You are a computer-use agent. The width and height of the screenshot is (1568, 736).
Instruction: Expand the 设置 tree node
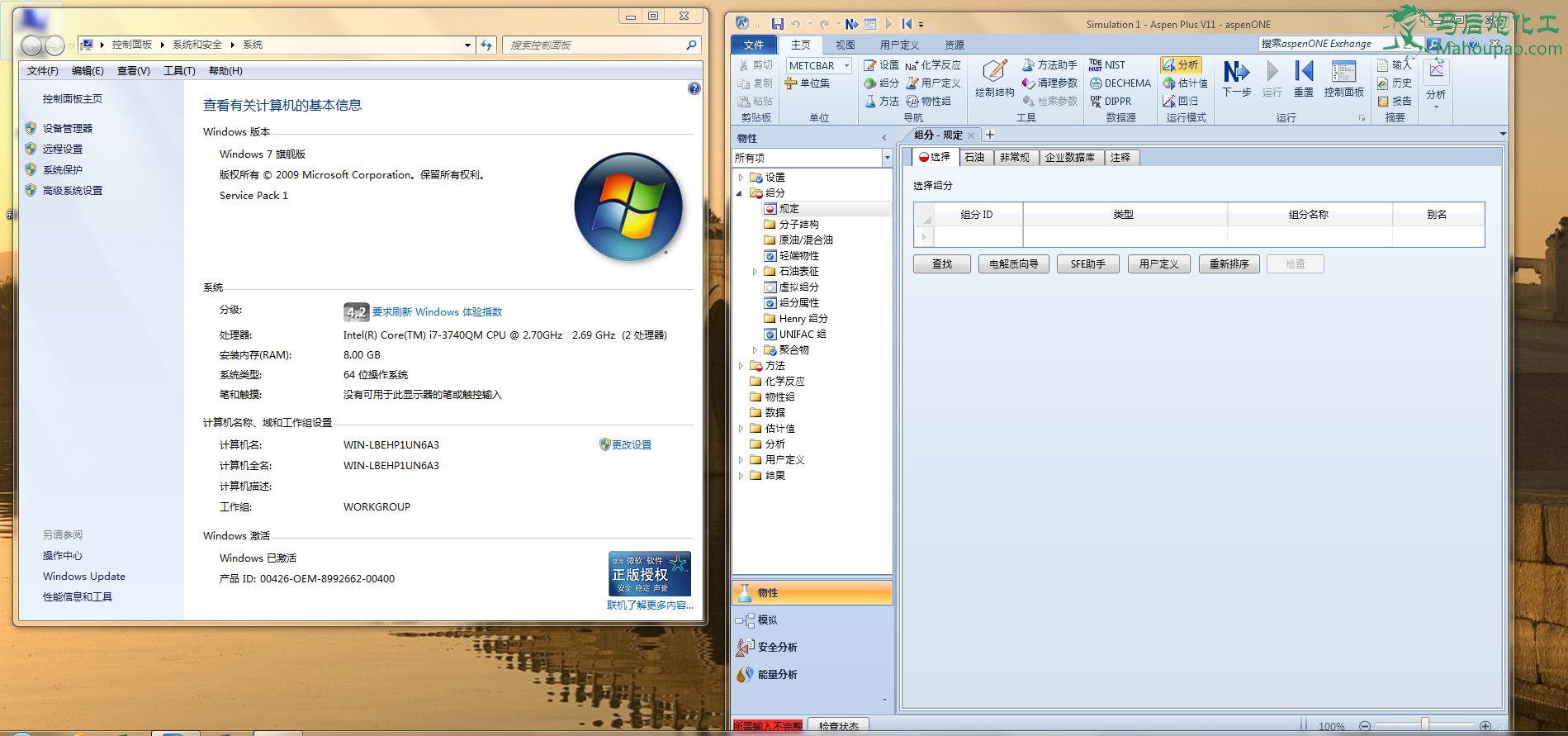click(741, 178)
